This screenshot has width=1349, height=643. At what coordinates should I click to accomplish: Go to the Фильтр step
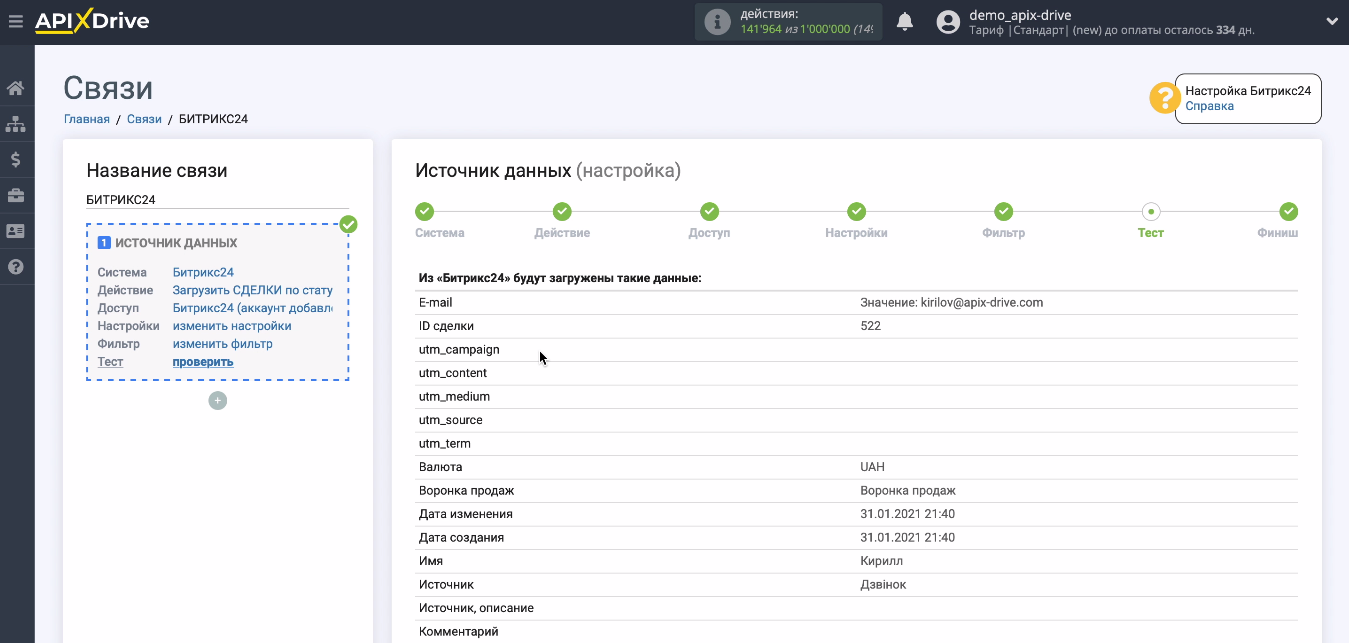[x=1003, y=233]
